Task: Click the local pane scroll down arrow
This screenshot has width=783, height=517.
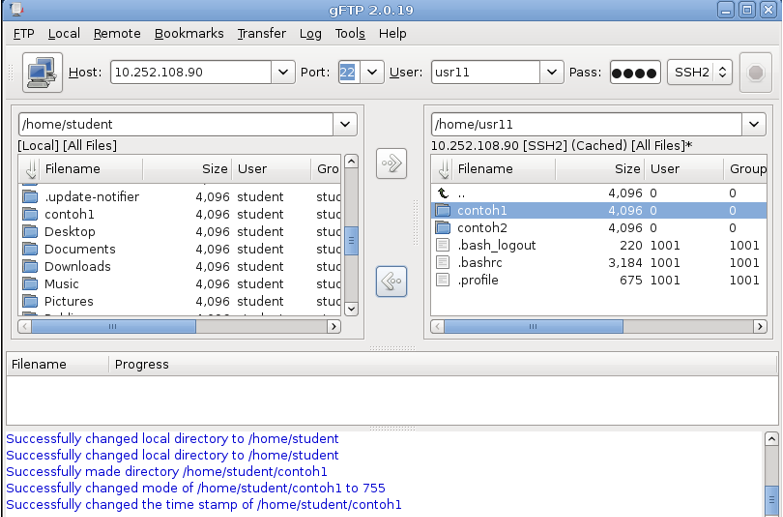Action: click(352, 309)
